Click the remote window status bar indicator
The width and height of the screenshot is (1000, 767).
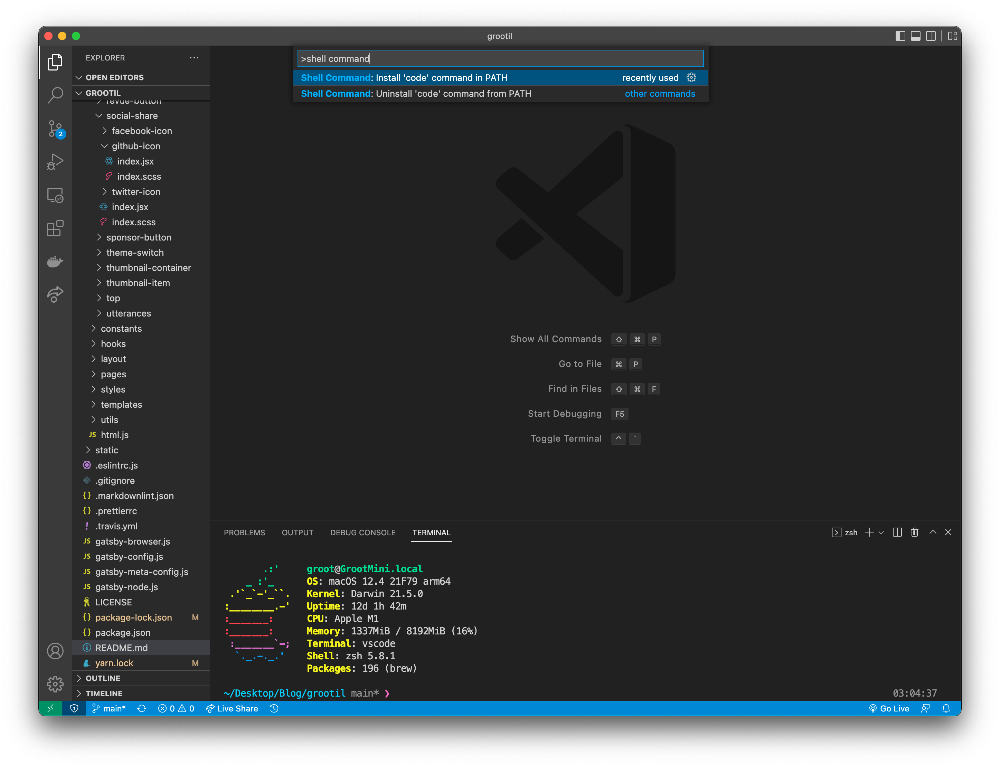point(50,708)
